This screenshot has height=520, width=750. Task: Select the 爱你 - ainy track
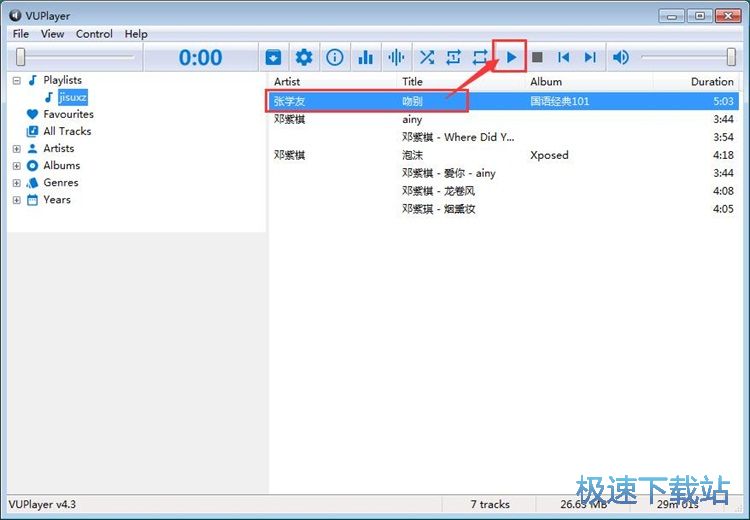[504, 173]
